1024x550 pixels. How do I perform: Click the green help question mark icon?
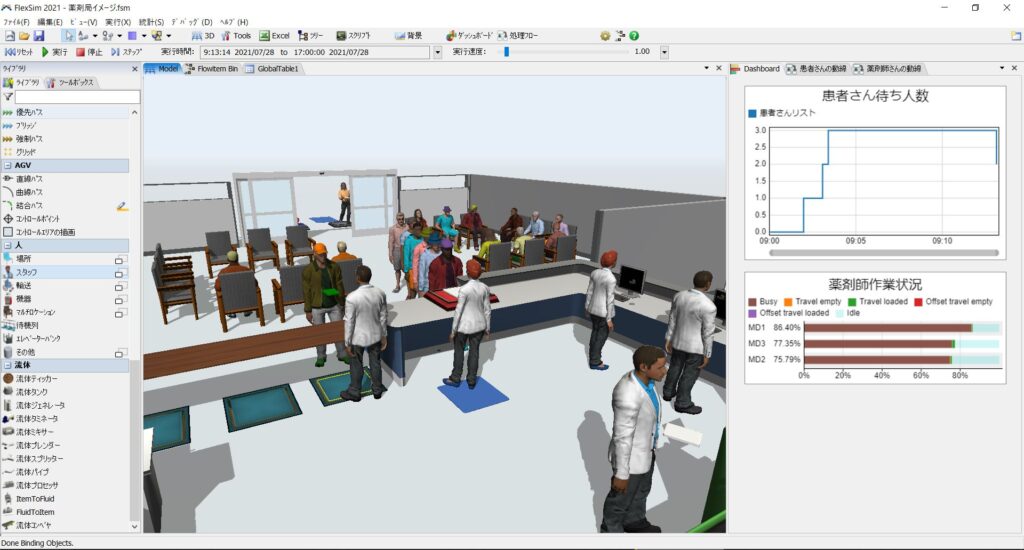[x=634, y=36]
